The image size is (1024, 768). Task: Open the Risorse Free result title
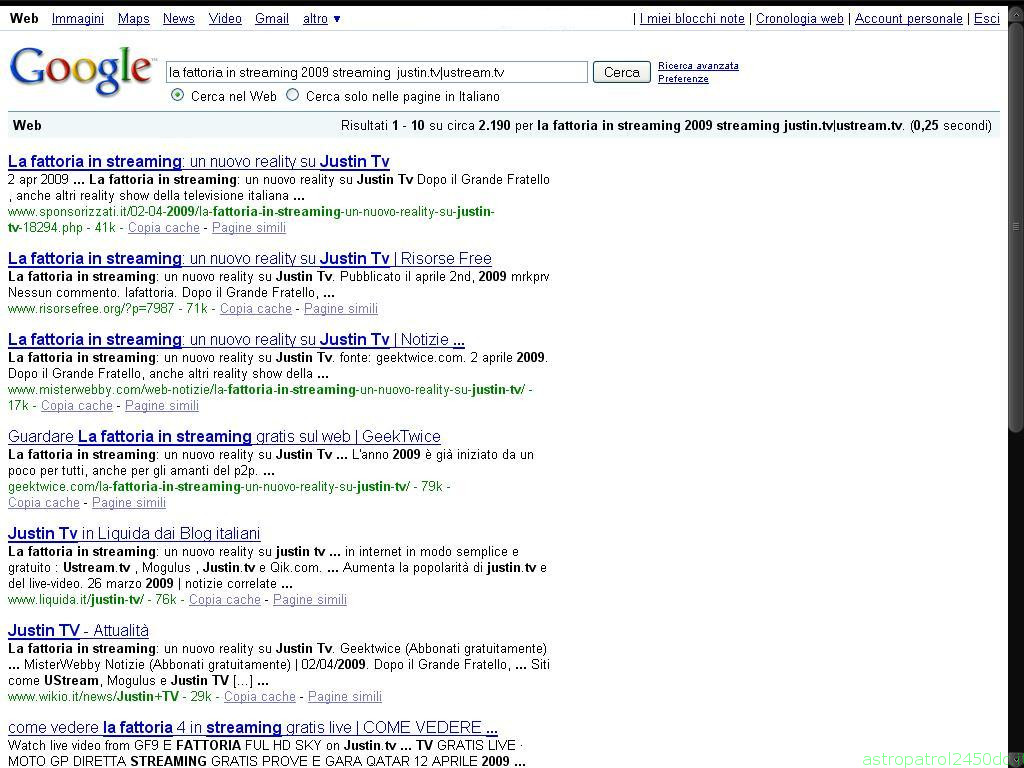click(x=249, y=259)
